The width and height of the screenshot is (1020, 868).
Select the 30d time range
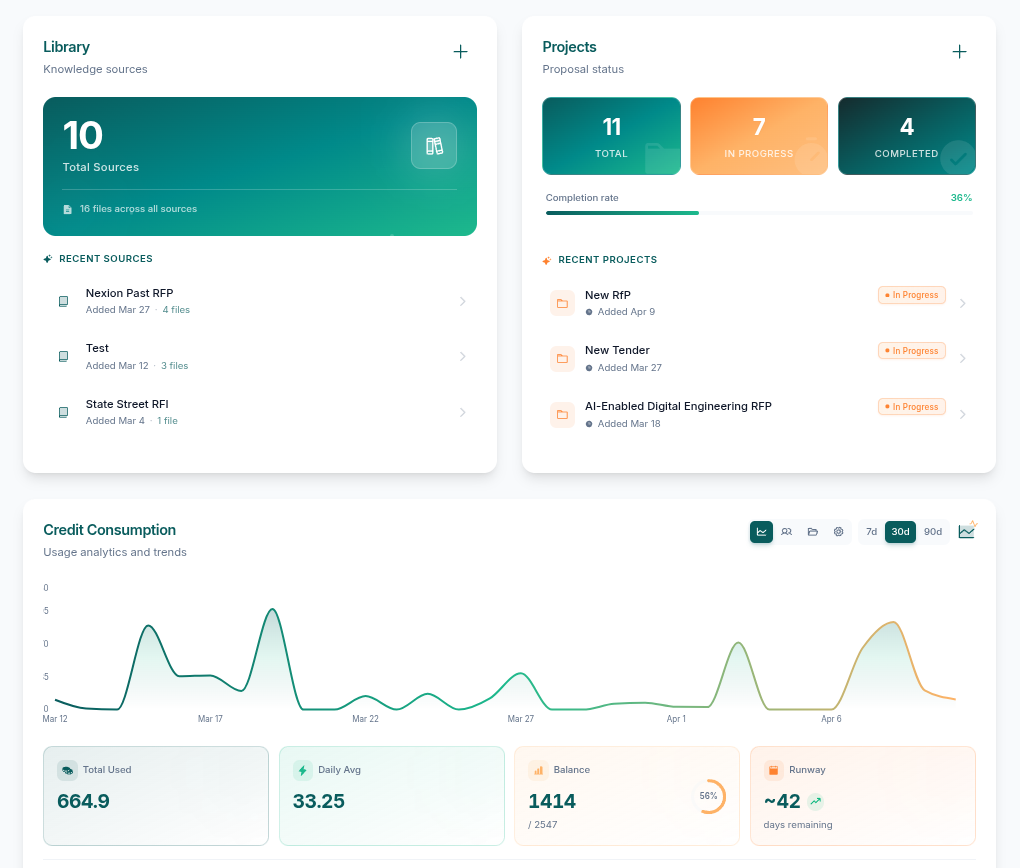click(x=900, y=532)
